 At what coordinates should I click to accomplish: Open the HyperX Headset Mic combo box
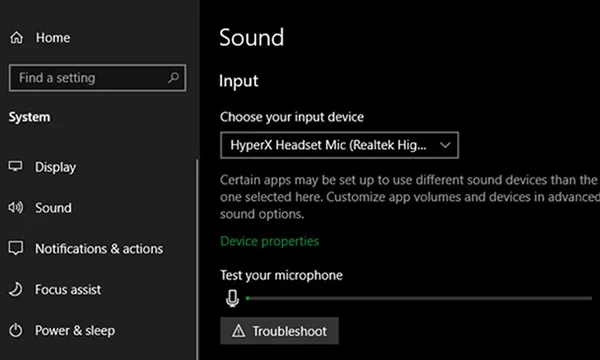pyautogui.click(x=339, y=145)
